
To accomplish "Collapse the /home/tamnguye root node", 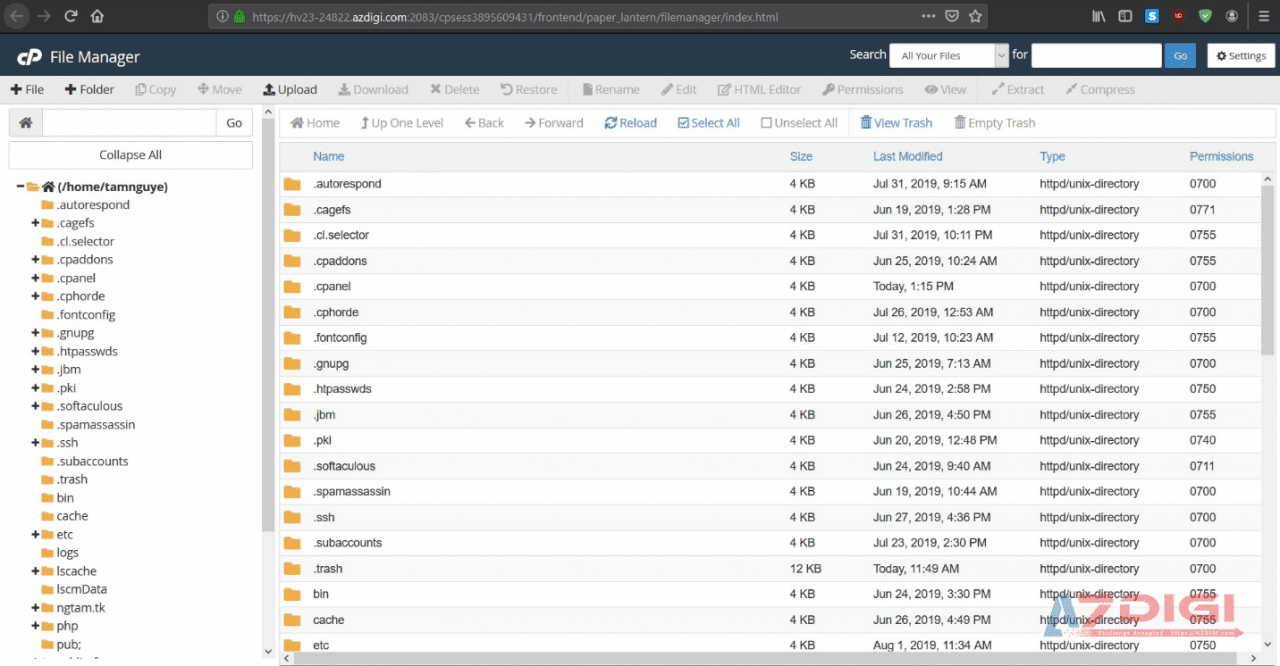I will pos(20,187).
